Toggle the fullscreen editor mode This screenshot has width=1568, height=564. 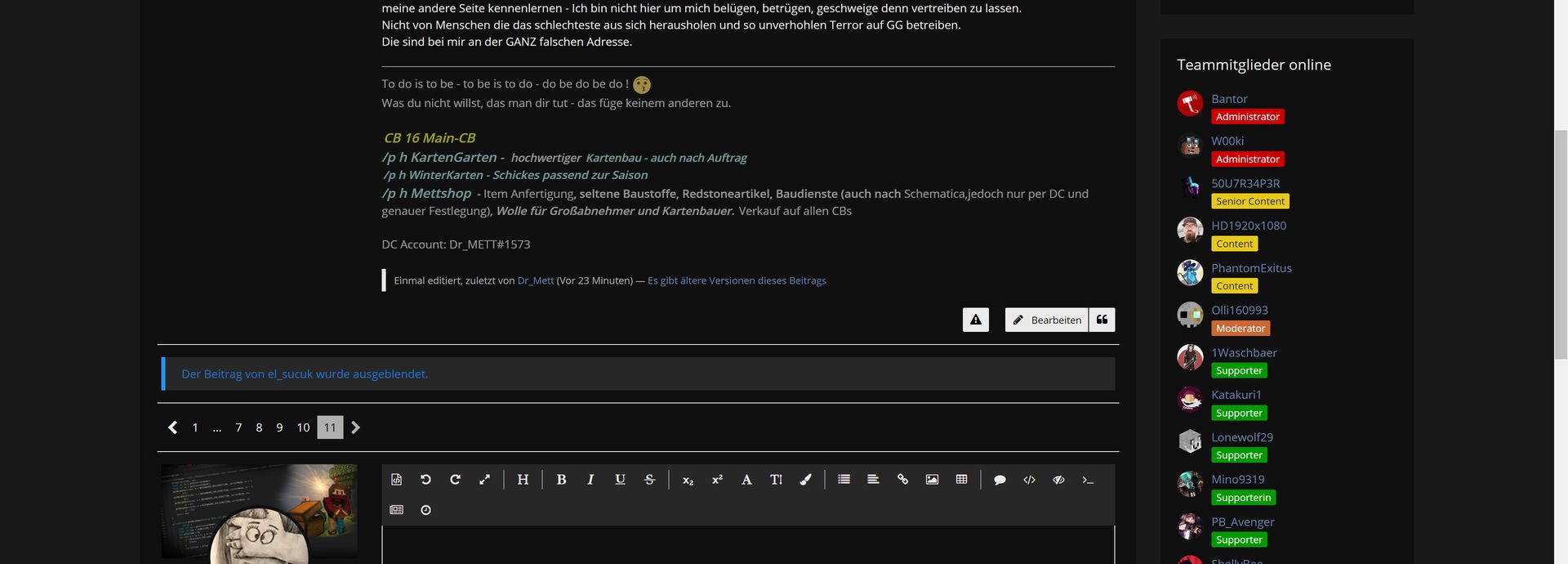[x=484, y=480]
